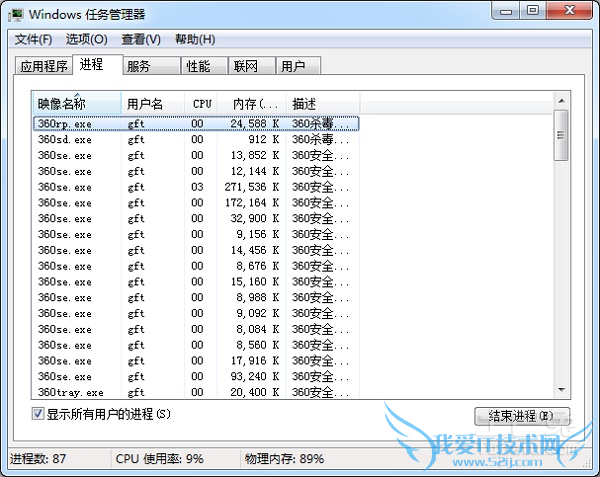Open the 文件(F) menu
Image resolution: width=600 pixels, height=477 pixels.
click(x=33, y=39)
